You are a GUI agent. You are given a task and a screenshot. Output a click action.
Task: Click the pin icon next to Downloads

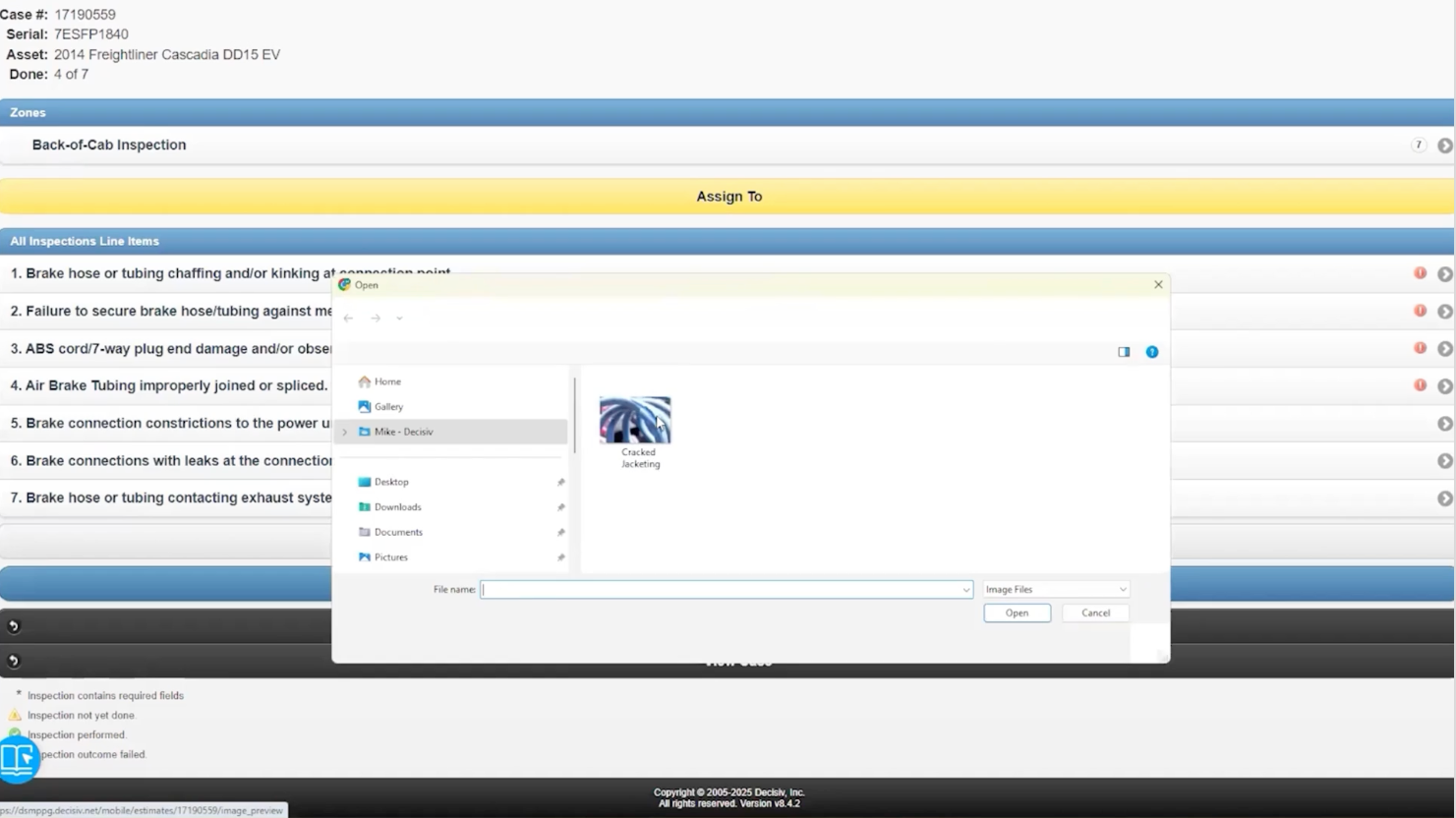point(561,506)
